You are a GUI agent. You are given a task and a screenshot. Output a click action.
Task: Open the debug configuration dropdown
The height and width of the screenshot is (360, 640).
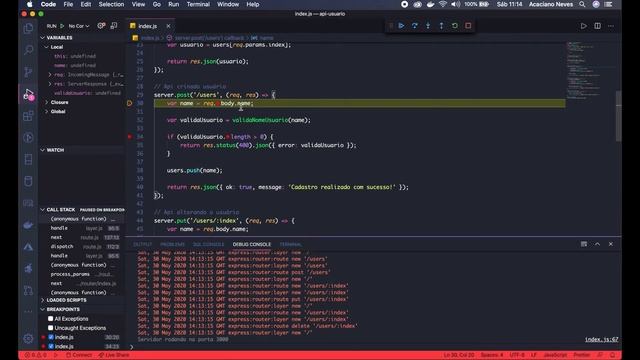point(79,26)
